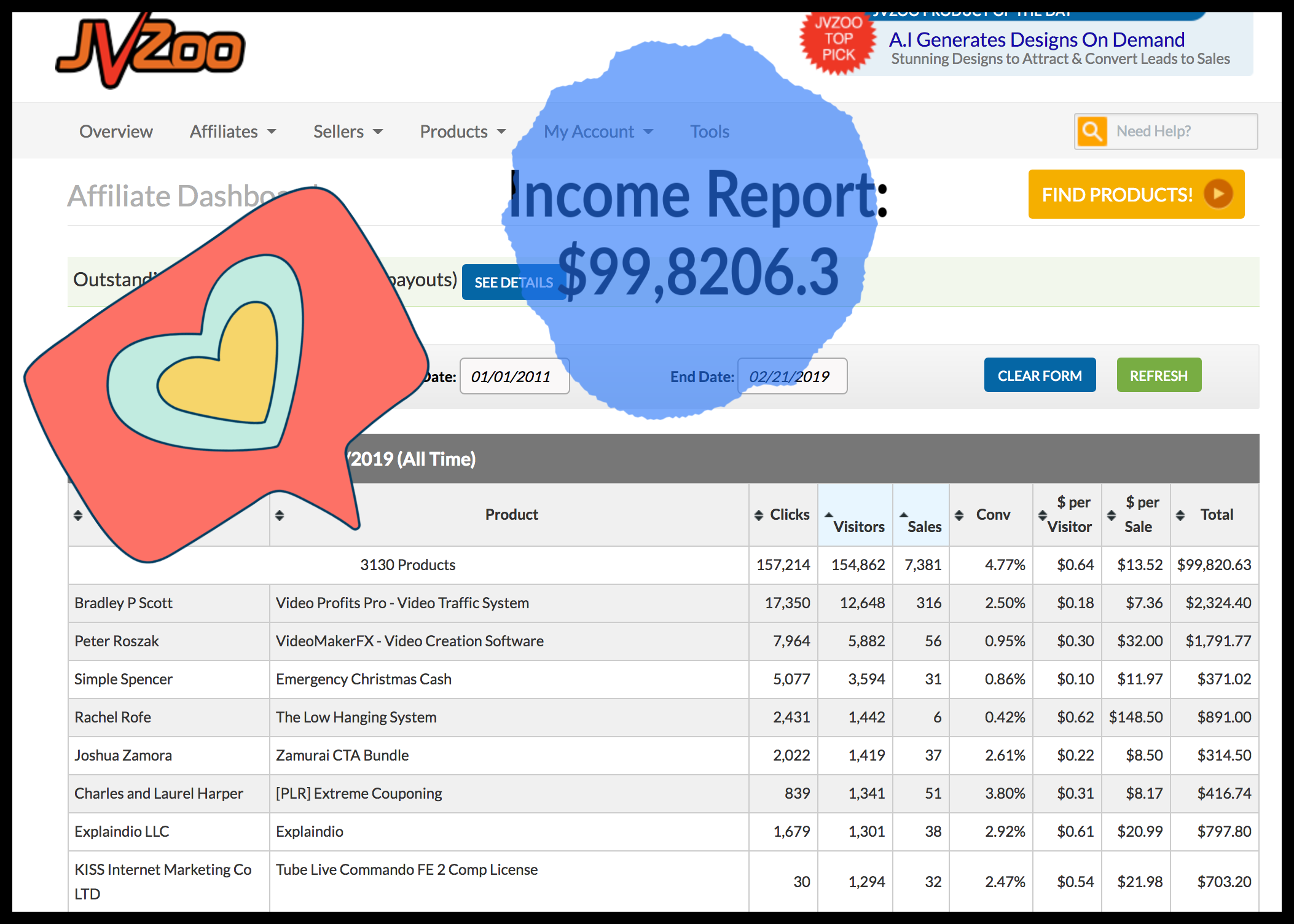Click the 3130 Products summary cell
The image size is (1294, 924).
[x=408, y=565]
